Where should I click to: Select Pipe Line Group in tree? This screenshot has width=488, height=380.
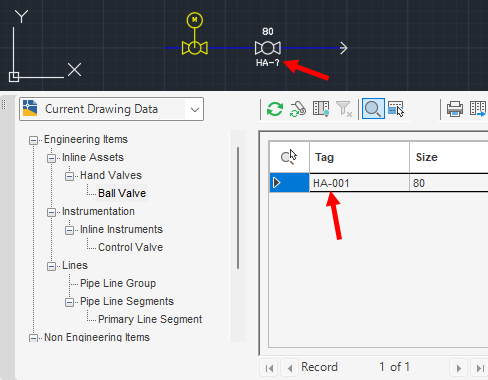pyautogui.click(x=118, y=283)
